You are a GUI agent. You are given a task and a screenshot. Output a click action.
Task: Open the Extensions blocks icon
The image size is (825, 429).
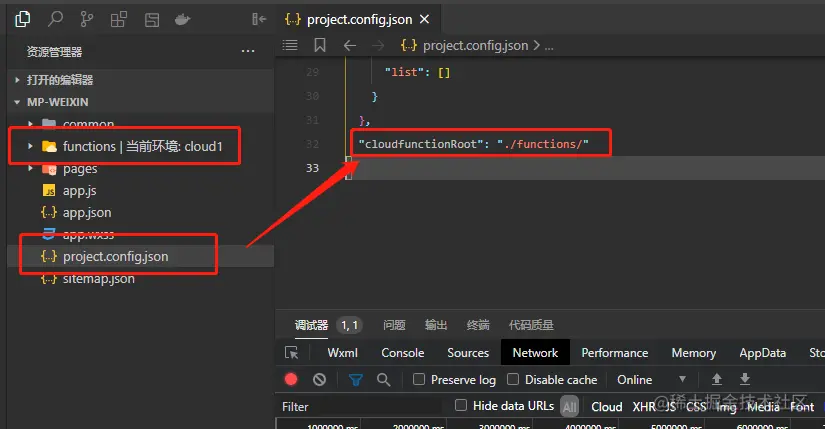[119, 19]
